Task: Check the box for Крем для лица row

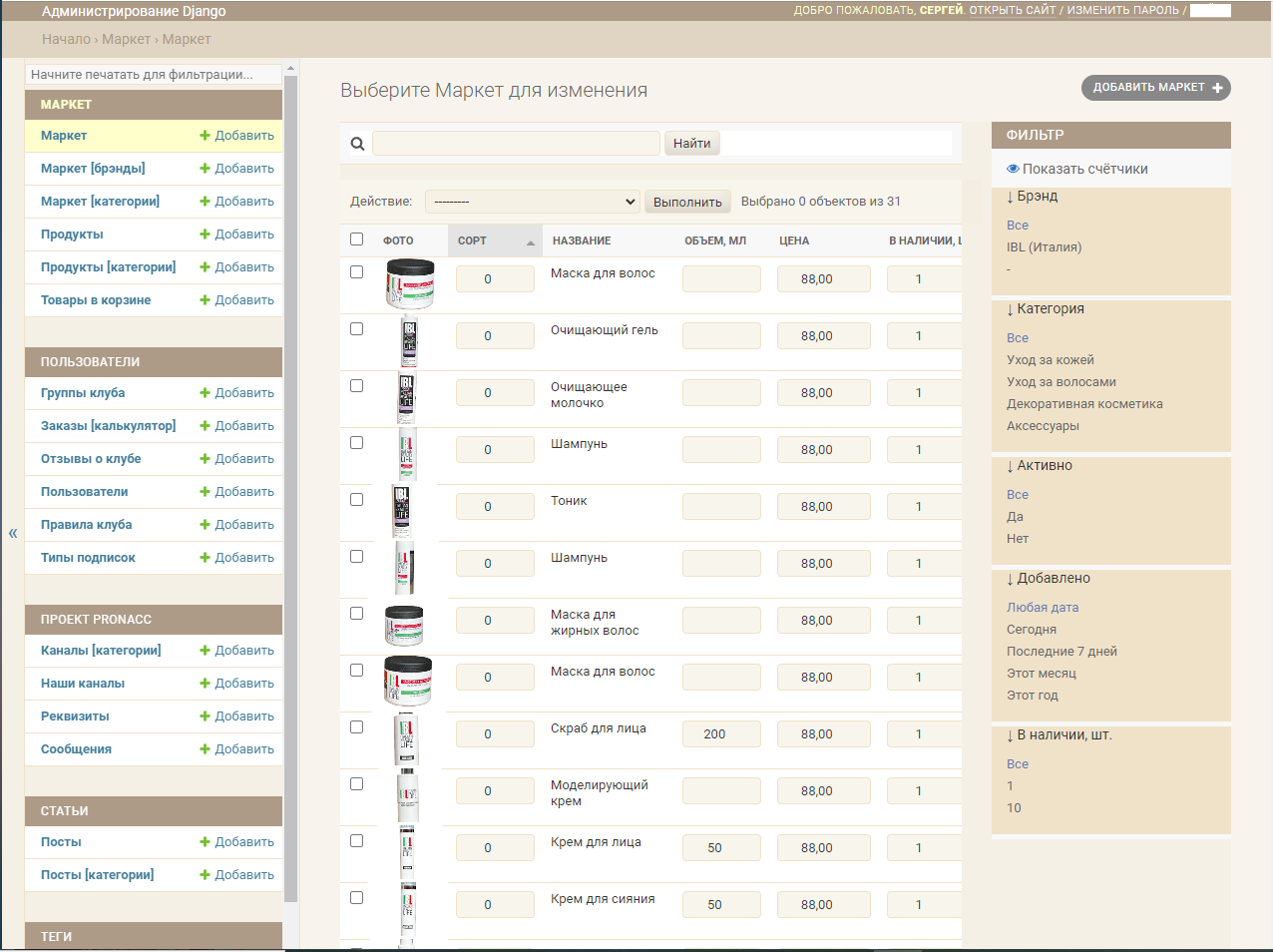Action: 356,841
